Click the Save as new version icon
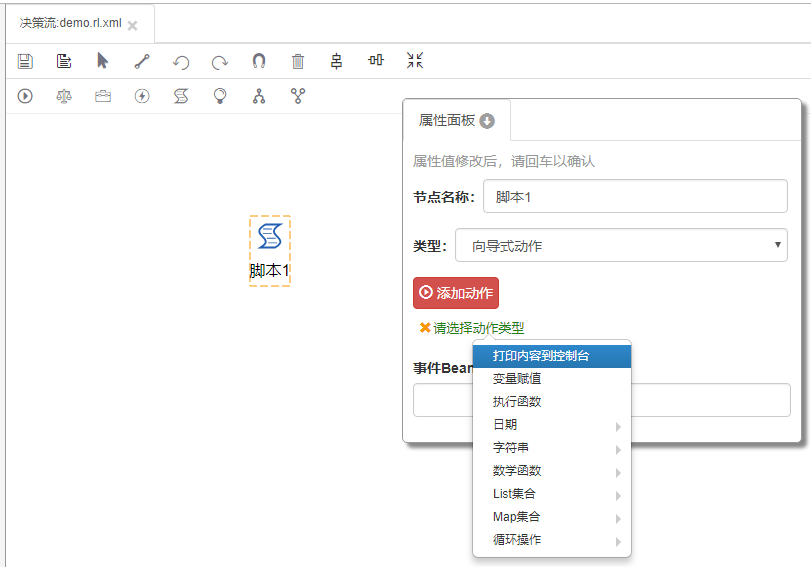The height and width of the screenshot is (567, 811). pos(64,61)
